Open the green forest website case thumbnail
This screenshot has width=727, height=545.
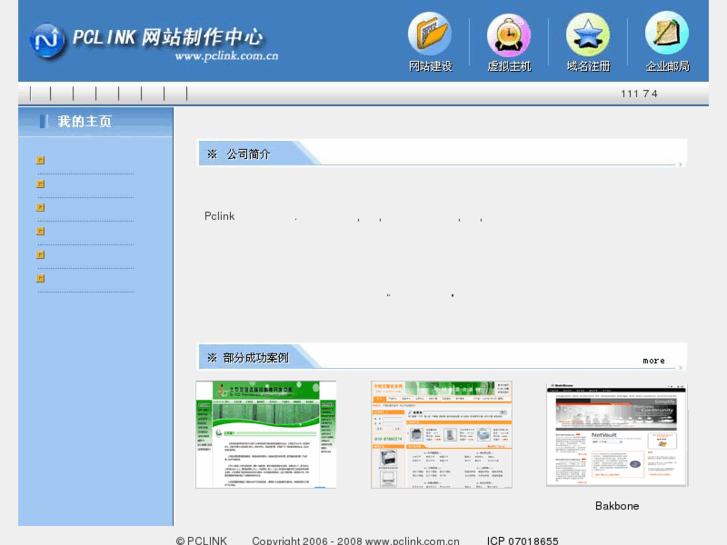(x=266, y=435)
